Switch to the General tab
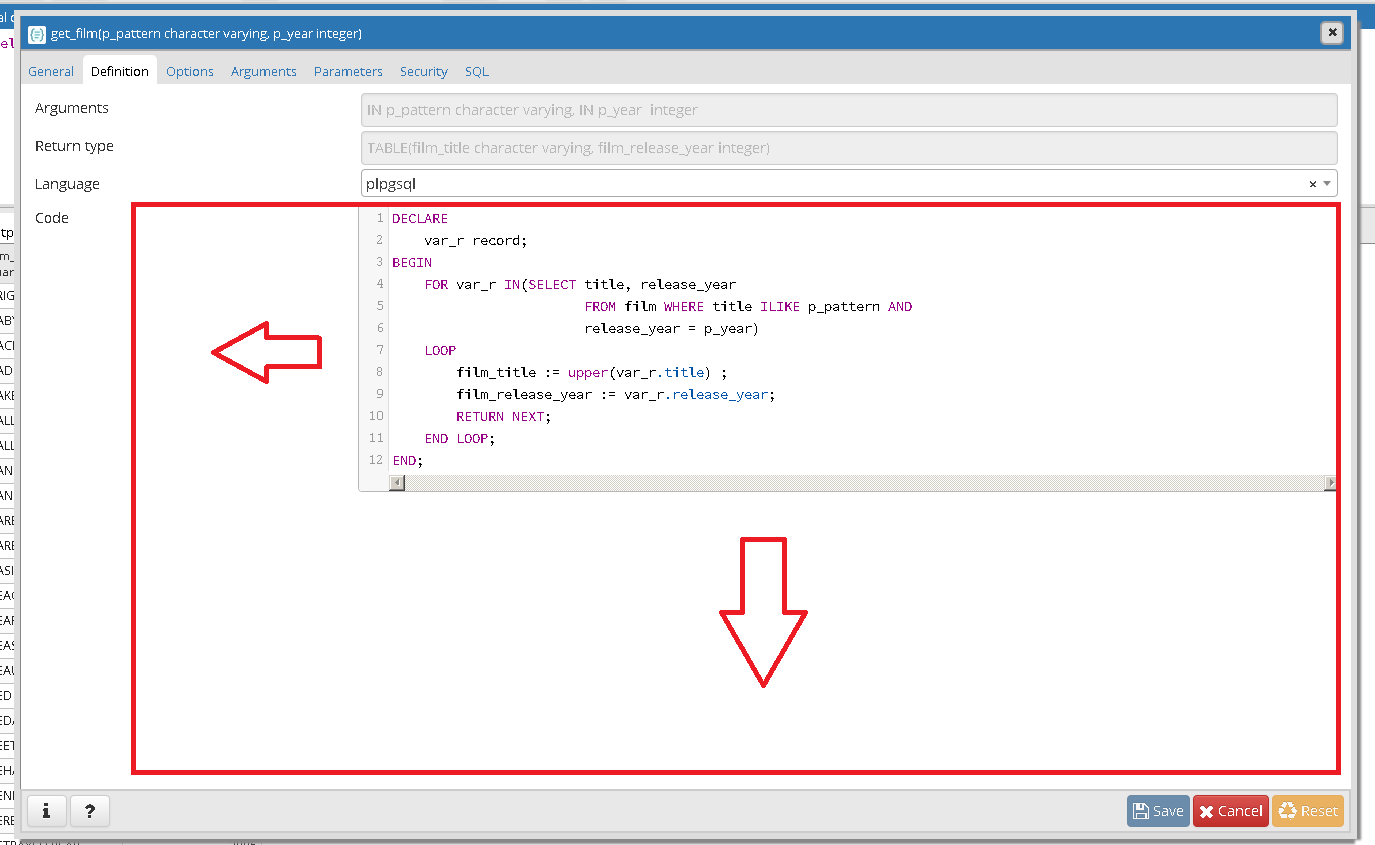Viewport: 1375px width, 845px height. point(51,71)
